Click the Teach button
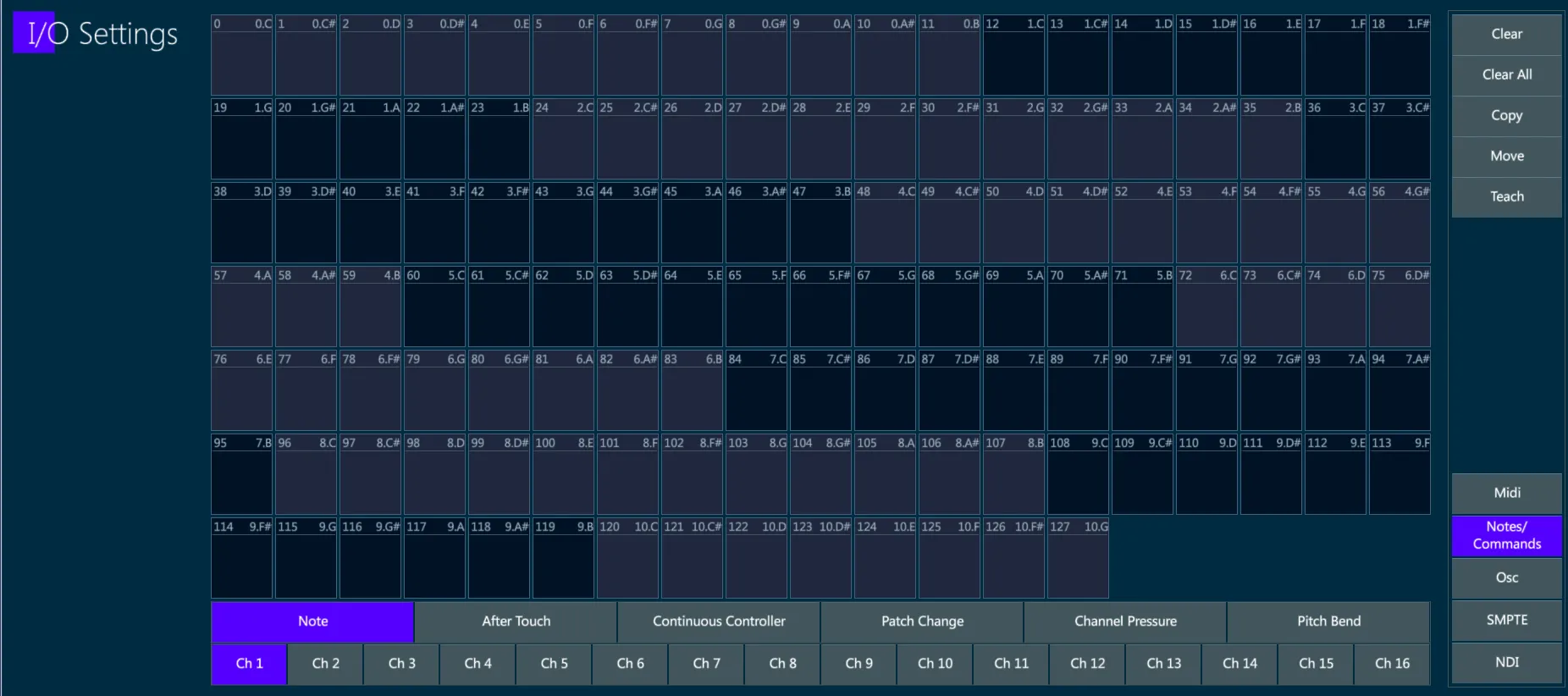 (x=1506, y=197)
